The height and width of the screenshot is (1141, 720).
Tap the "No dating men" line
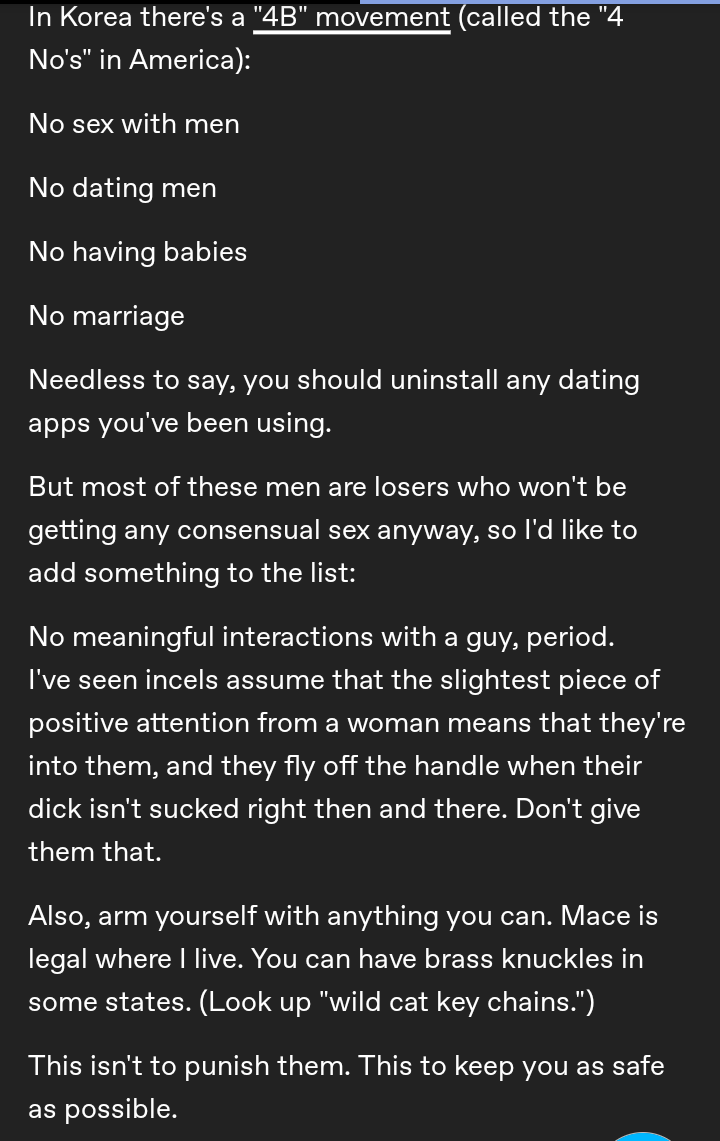pos(122,188)
